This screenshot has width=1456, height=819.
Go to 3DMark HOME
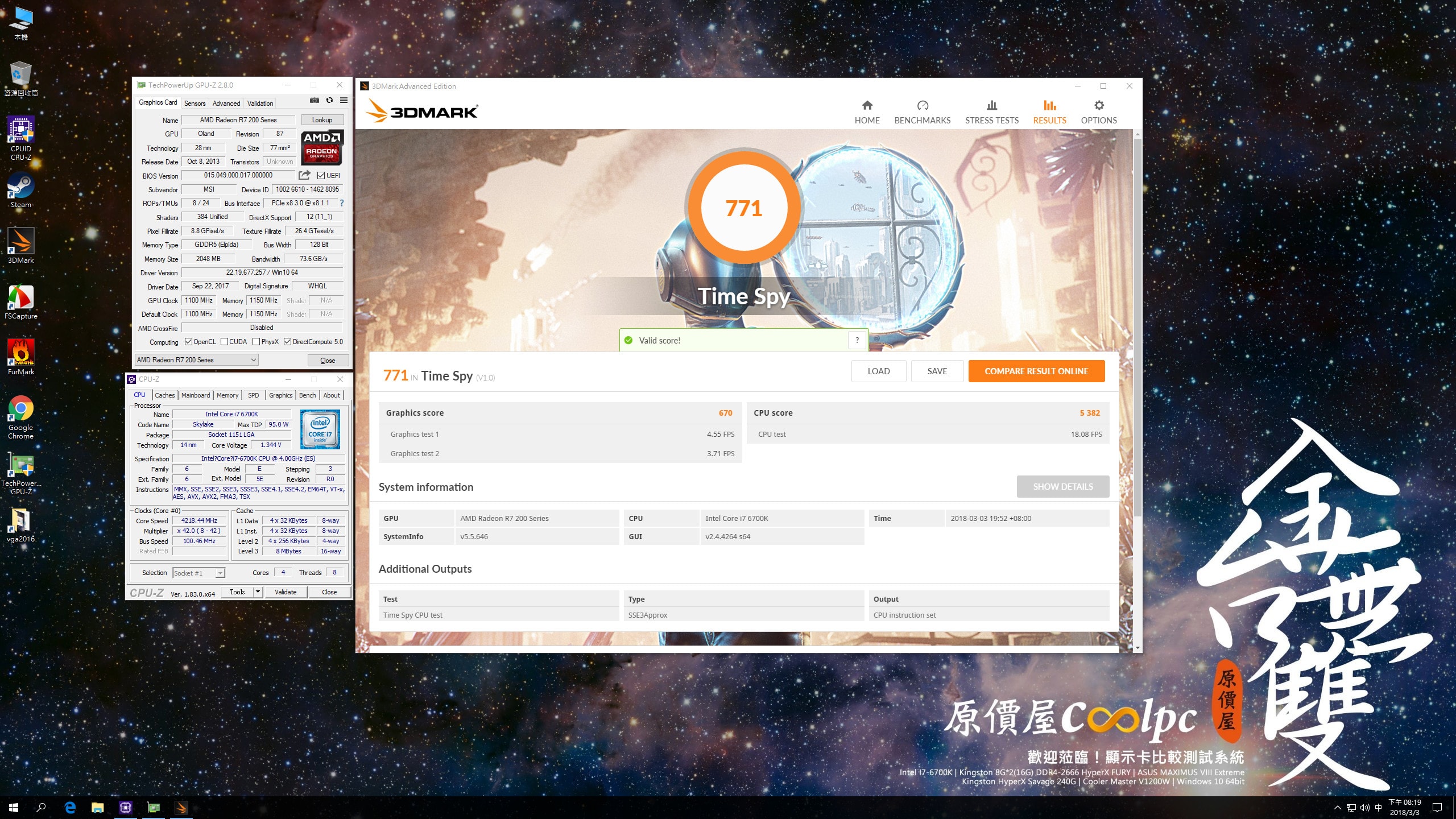tap(867, 112)
